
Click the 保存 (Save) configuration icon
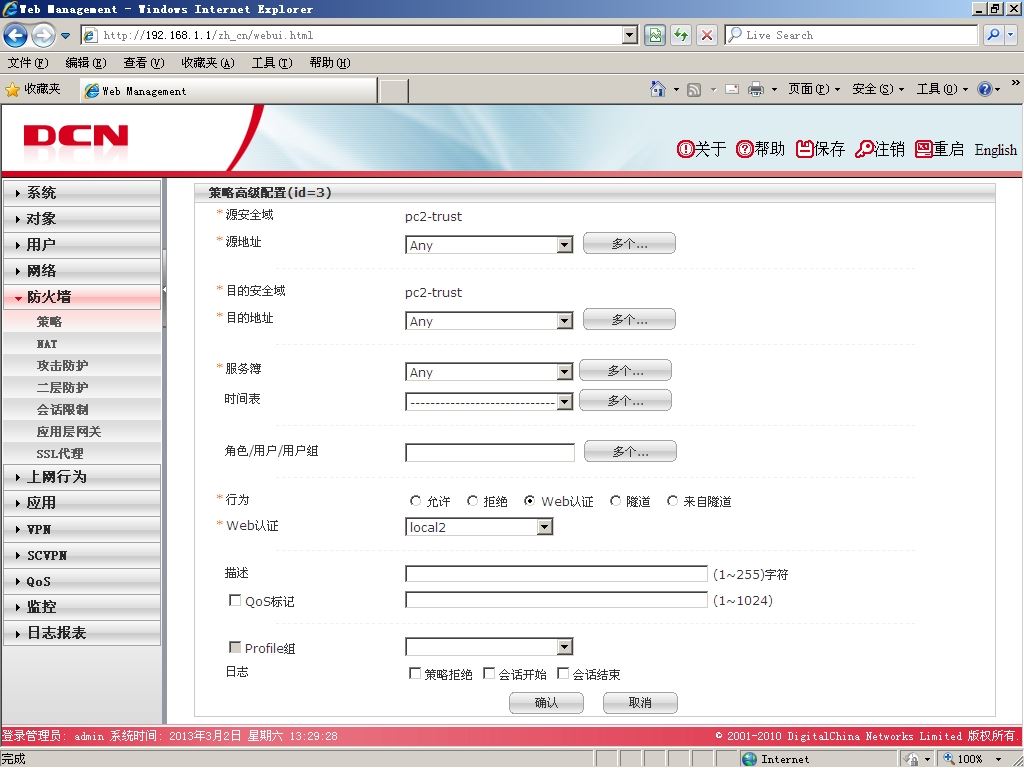tap(804, 149)
